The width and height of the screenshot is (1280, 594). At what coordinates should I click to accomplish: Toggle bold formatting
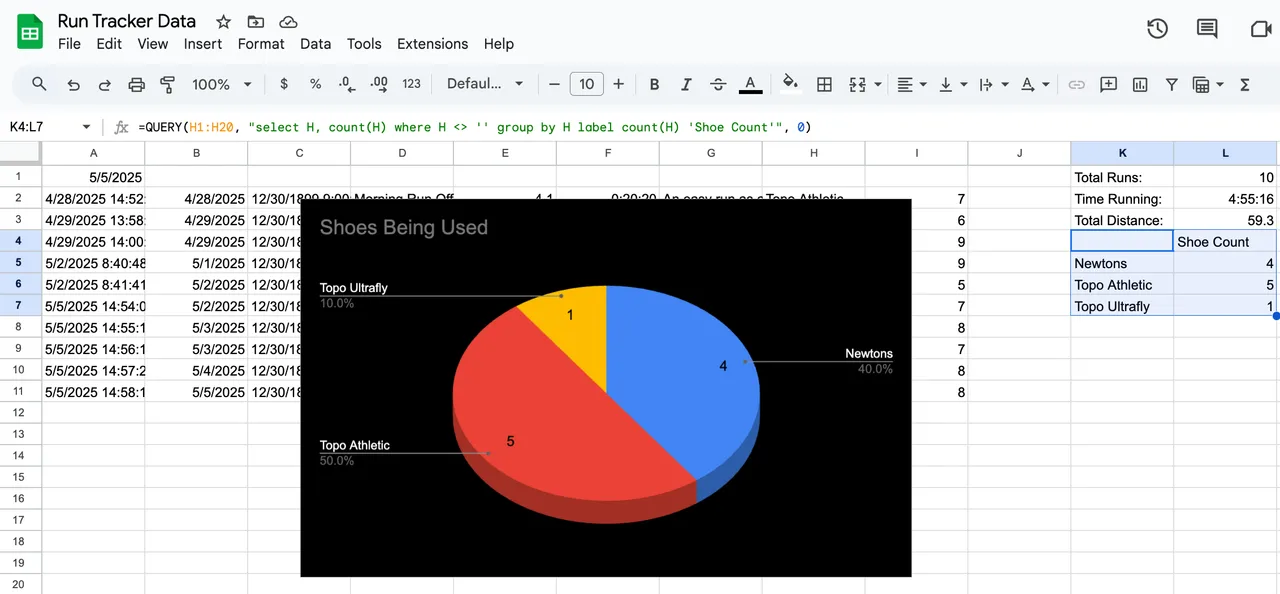tap(654, 84)
